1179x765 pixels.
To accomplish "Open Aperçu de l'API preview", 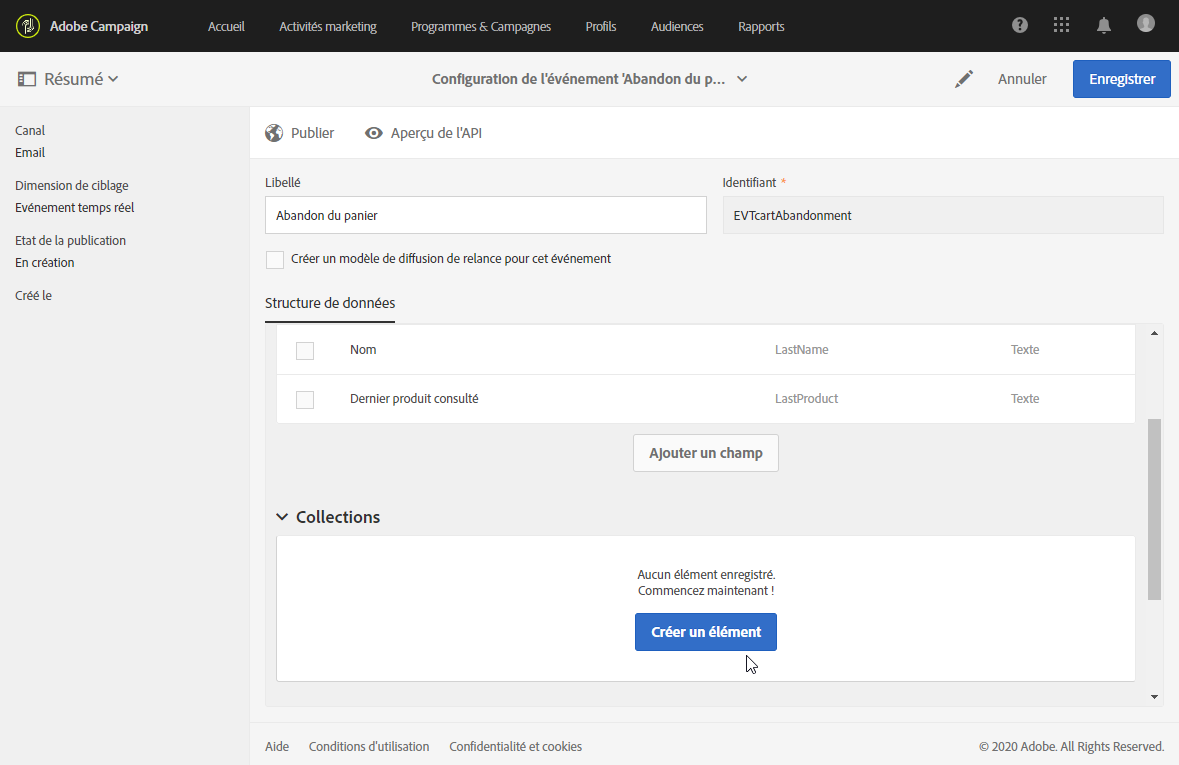I will [436, 133].
